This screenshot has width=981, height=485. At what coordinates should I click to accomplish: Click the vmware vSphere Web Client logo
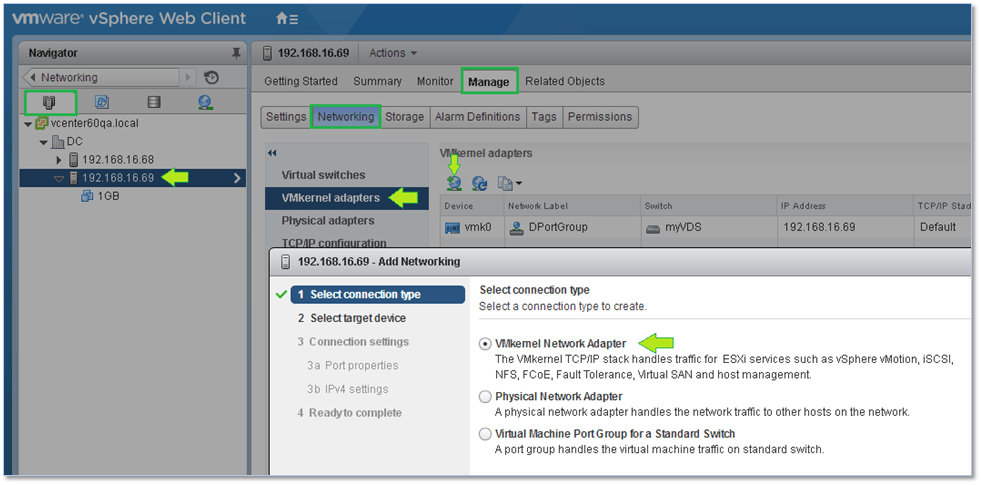click(x=130, y=19)
